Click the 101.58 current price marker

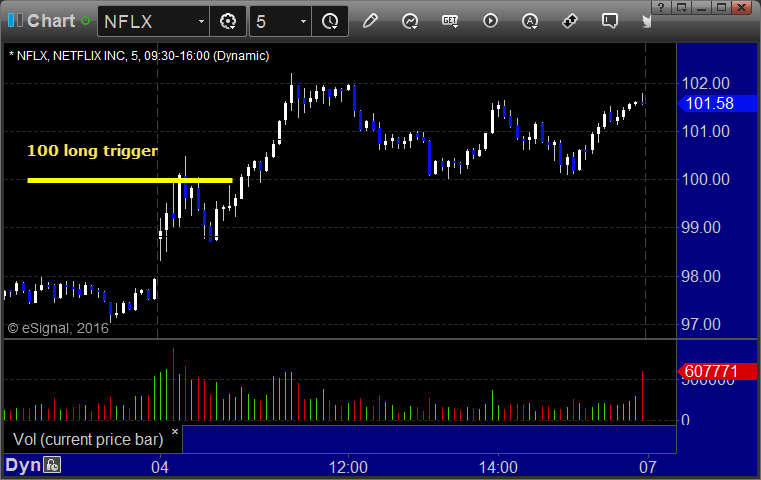click(x=717, y=103)
